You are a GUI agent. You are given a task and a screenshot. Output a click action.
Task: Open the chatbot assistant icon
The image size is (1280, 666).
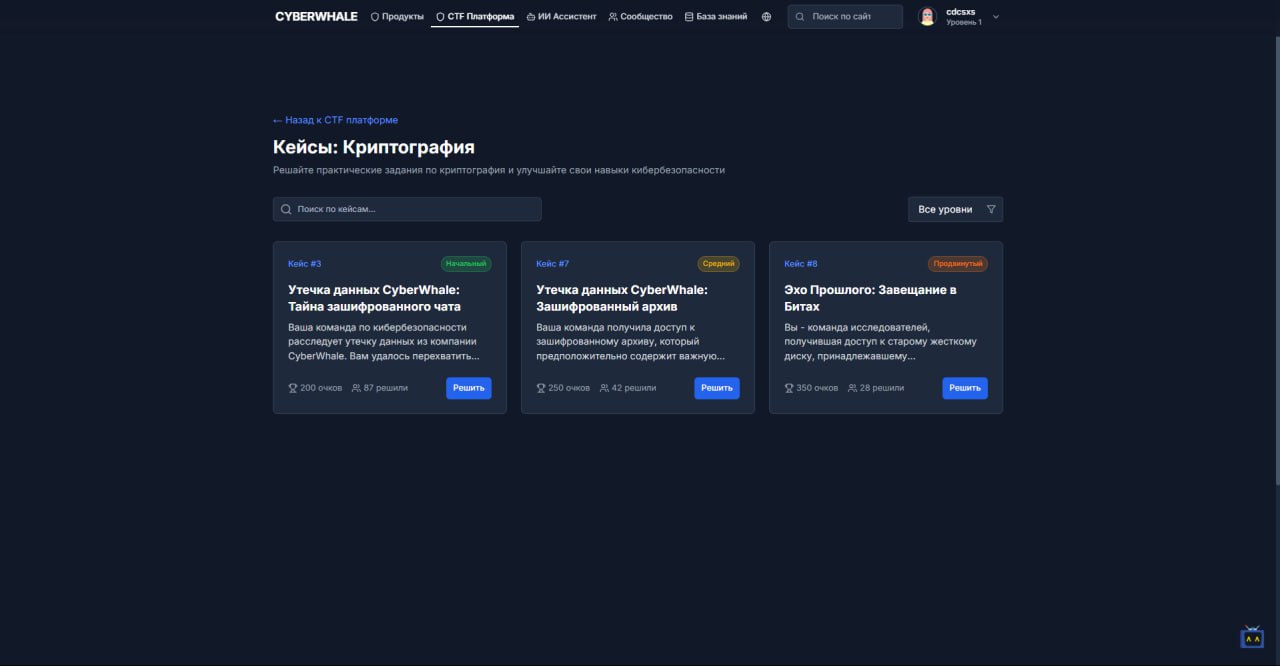click(x=1252, y=636)
